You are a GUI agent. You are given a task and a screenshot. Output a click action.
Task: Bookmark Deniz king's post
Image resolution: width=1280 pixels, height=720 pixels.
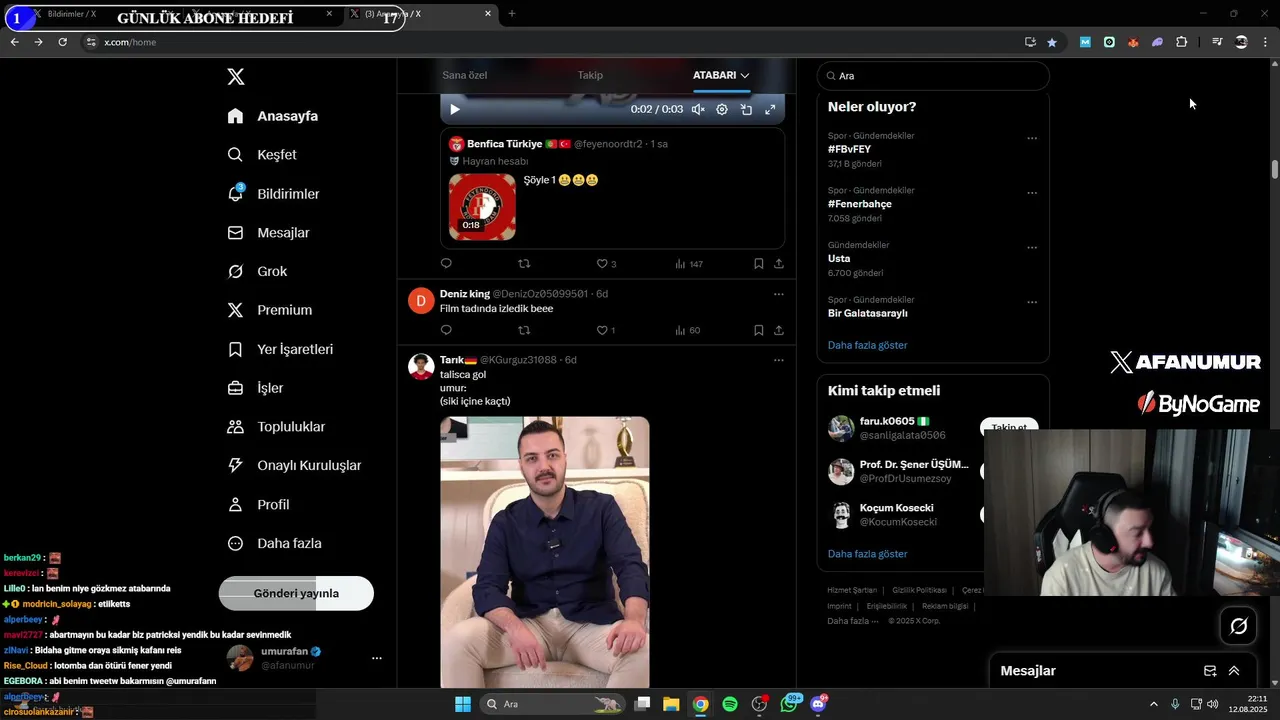tap(758, 330)
